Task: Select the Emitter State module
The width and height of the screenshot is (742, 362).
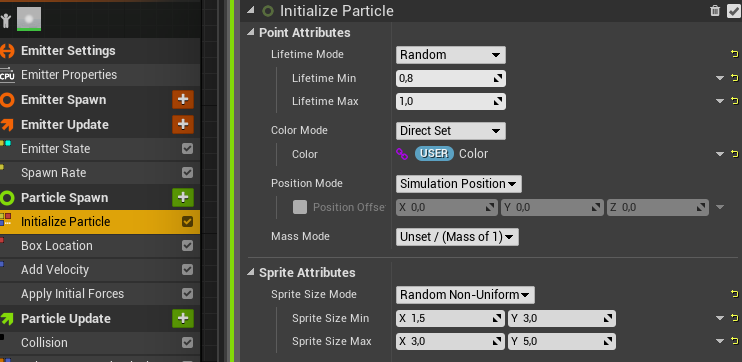Action: click(x=55, y=149)
